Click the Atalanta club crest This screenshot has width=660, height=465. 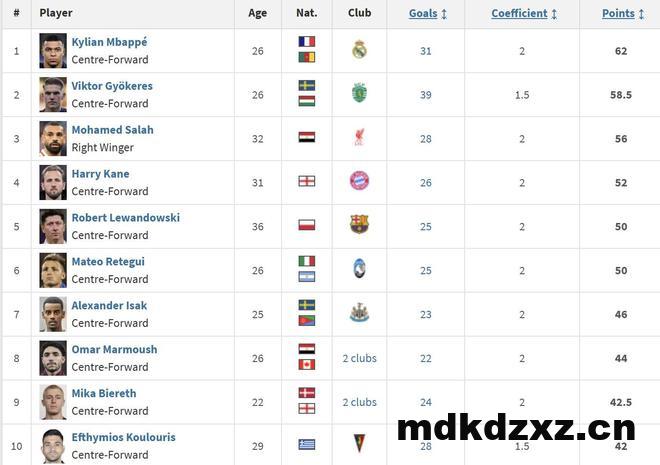coord(359,269)
